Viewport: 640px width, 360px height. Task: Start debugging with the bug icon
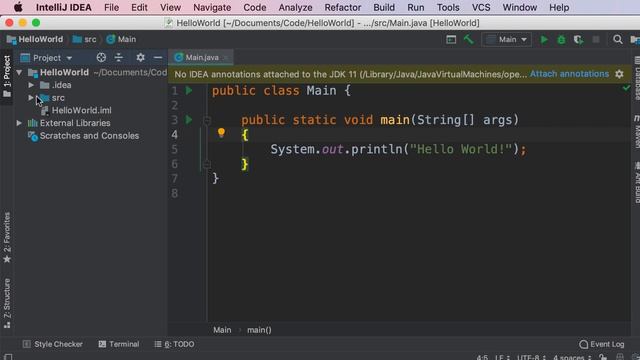click(x=561, y=40)
